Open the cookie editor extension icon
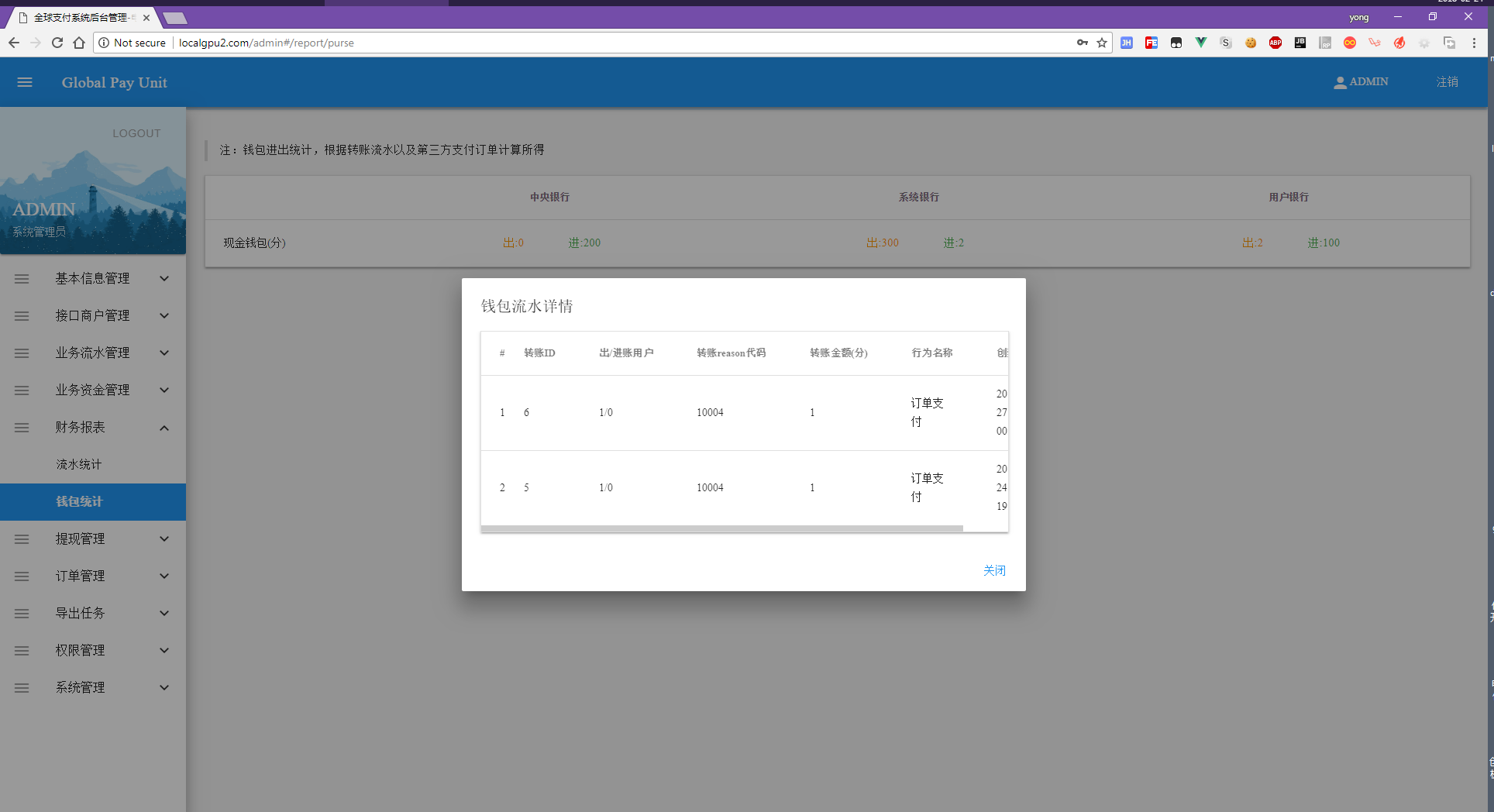Image resolution: width=1494 pixels, height=812 pixels. coord(1251,43)
